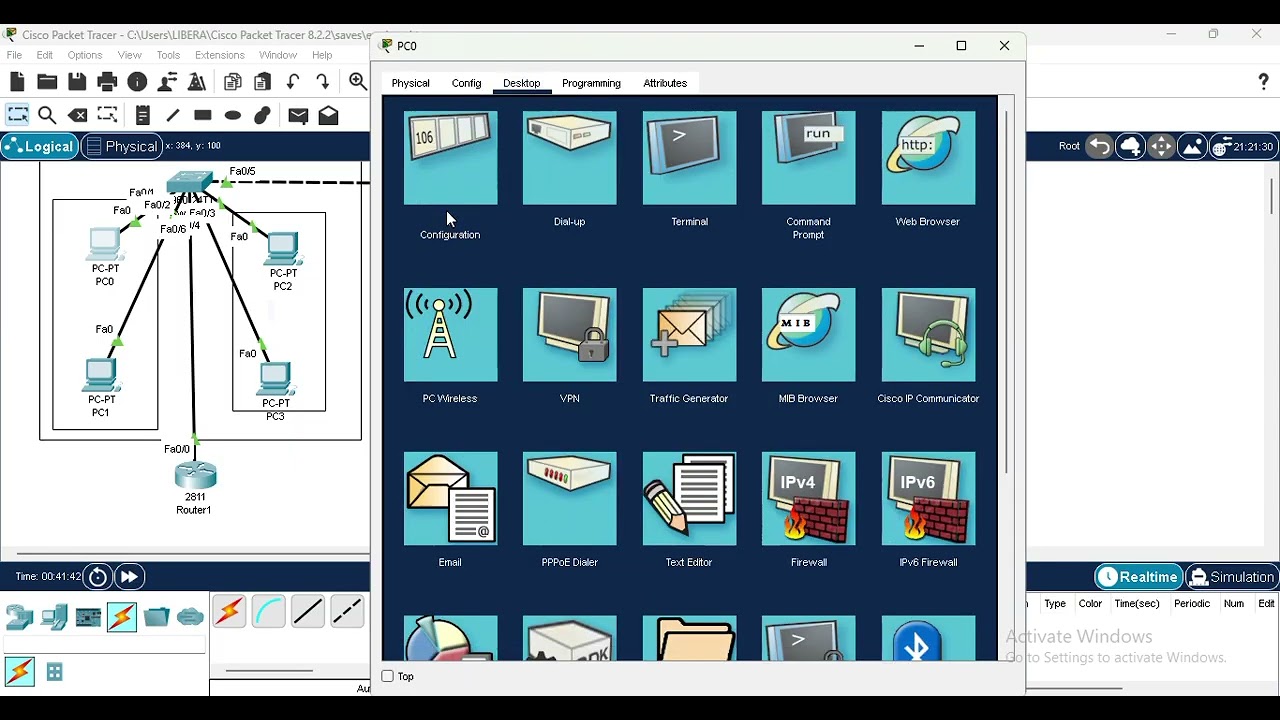Screen dimensions: 1280x720
Task: Switch to Physical workspace view
Action: [x=122, y=147]
